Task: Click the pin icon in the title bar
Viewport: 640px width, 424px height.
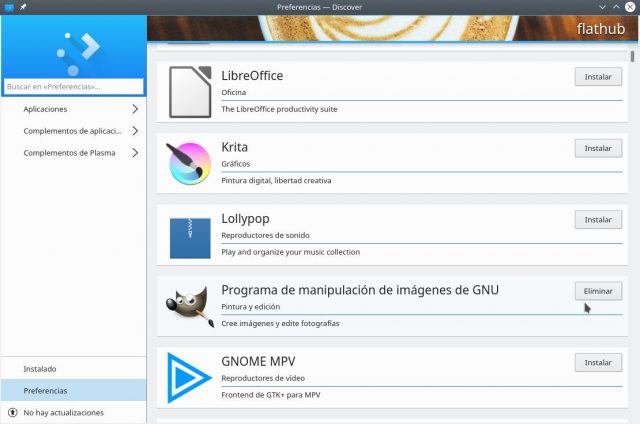Action: pos(23,7)
